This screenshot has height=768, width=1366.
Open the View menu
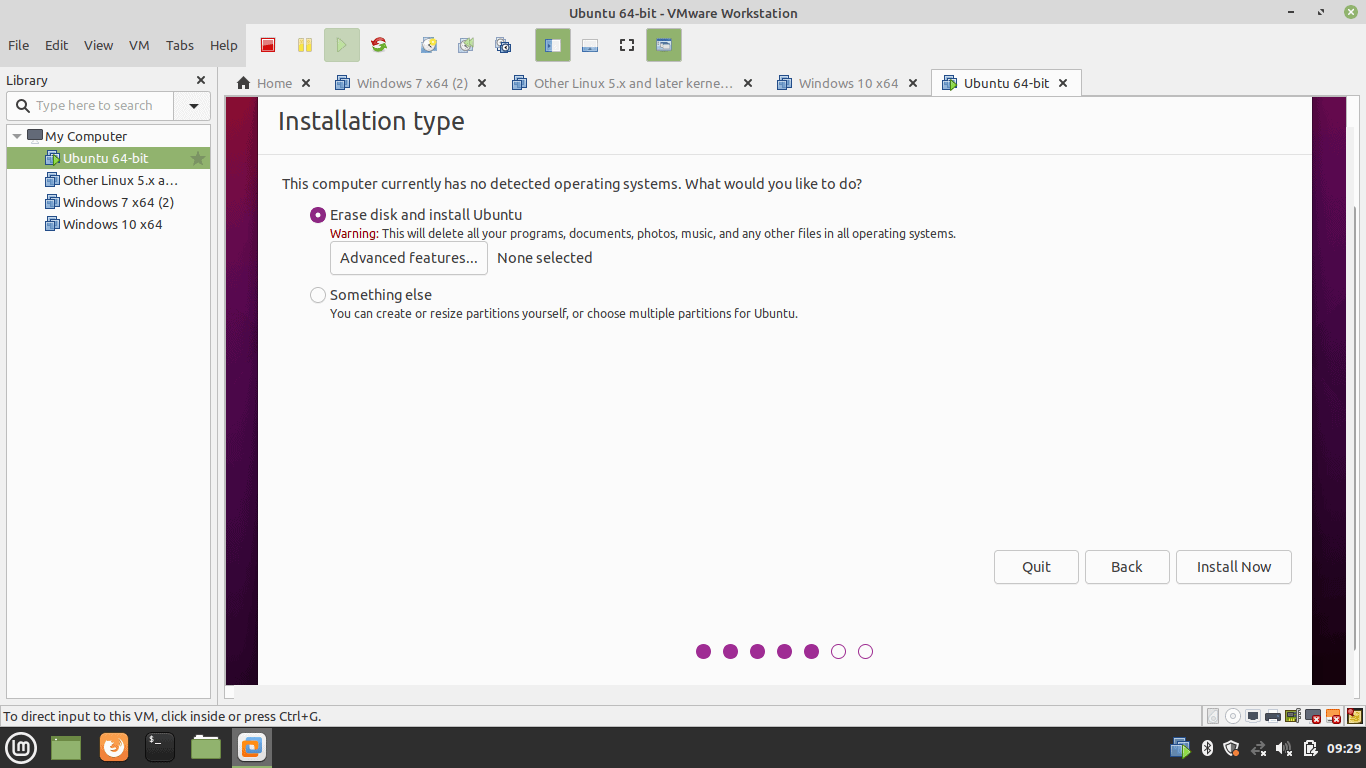pos(99,45)
